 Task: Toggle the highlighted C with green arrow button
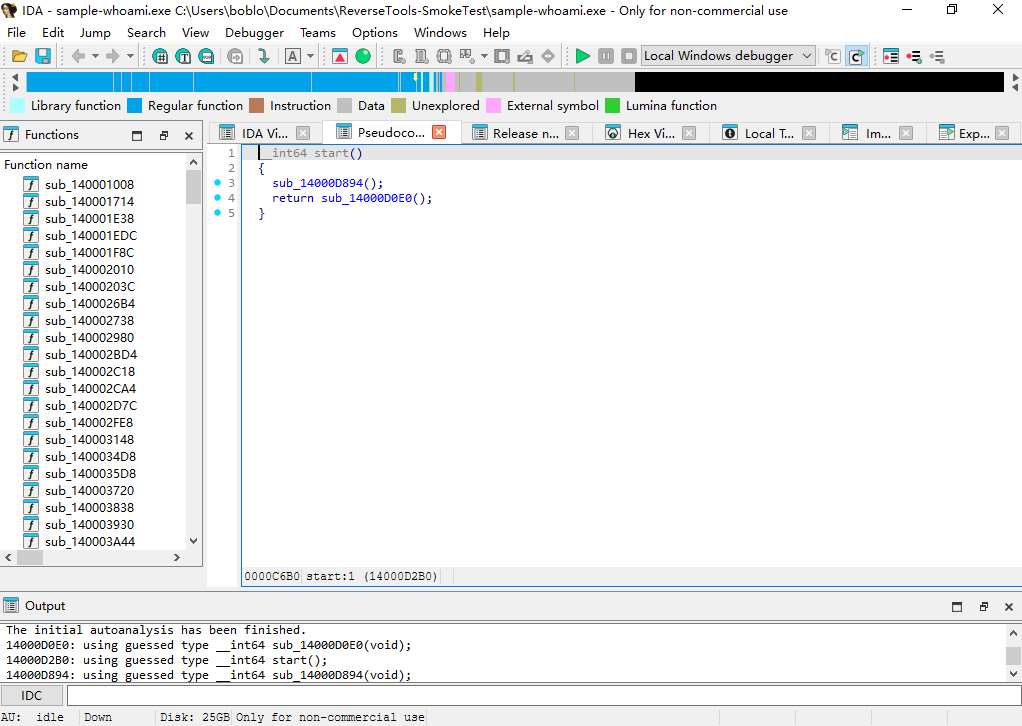coord(856,56)
